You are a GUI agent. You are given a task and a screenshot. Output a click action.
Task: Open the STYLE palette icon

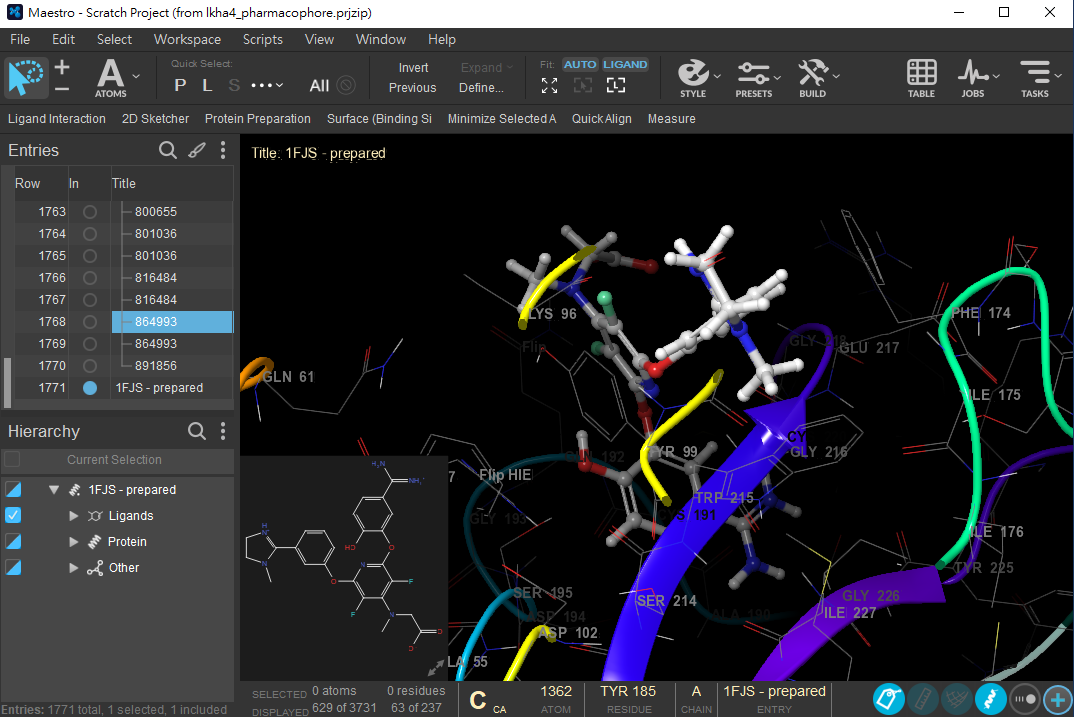pos(693,78)
